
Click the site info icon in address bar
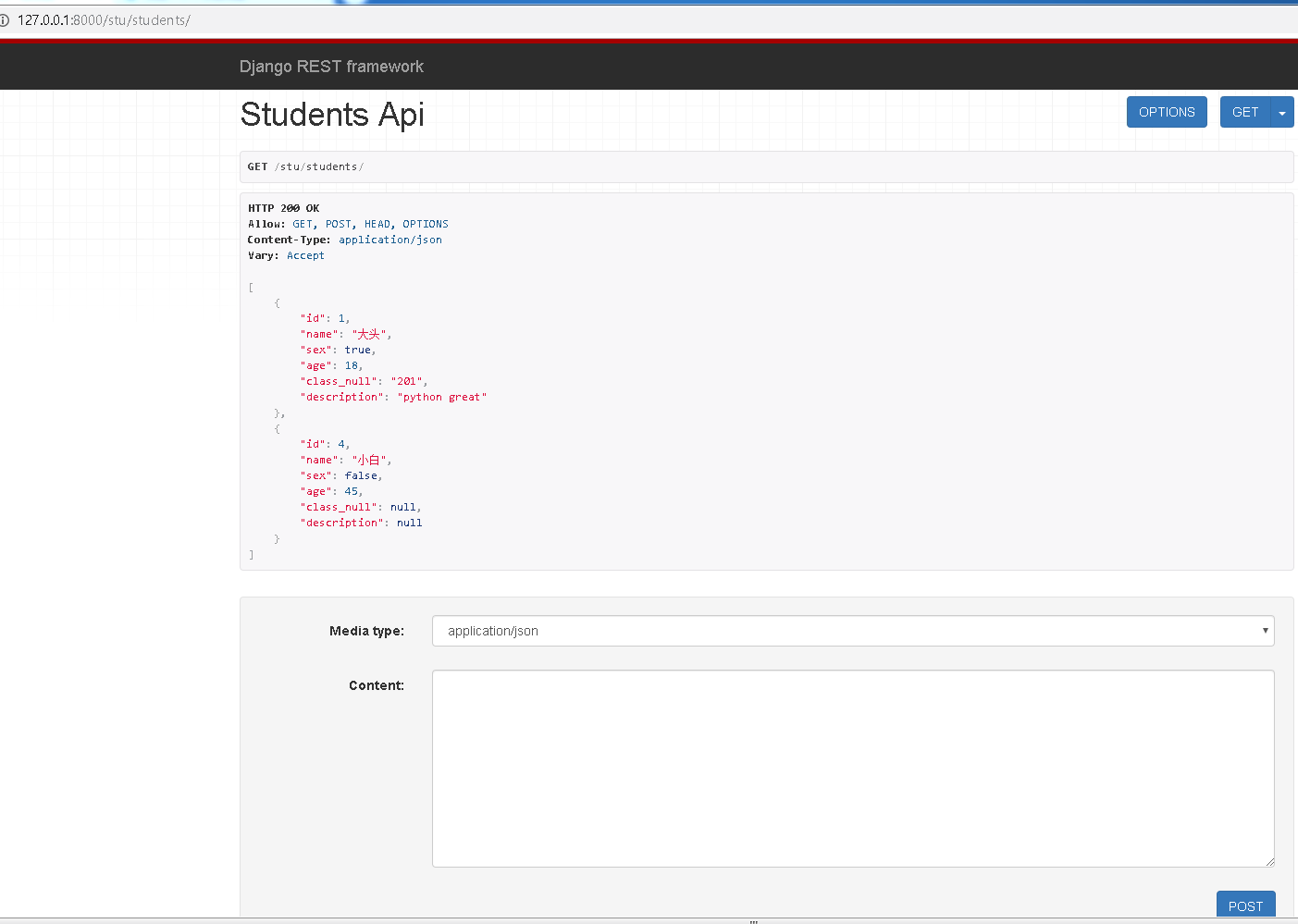(x=5, y=20)
